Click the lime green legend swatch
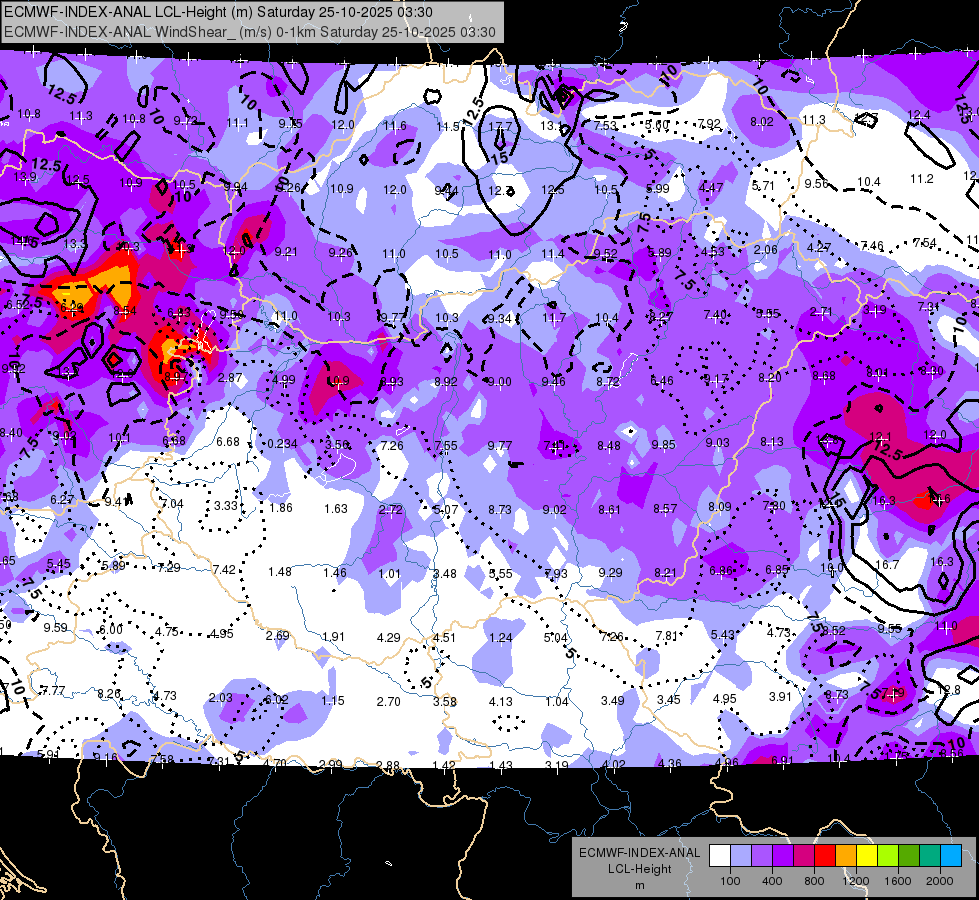979x900 pixels. pos(888,856)
